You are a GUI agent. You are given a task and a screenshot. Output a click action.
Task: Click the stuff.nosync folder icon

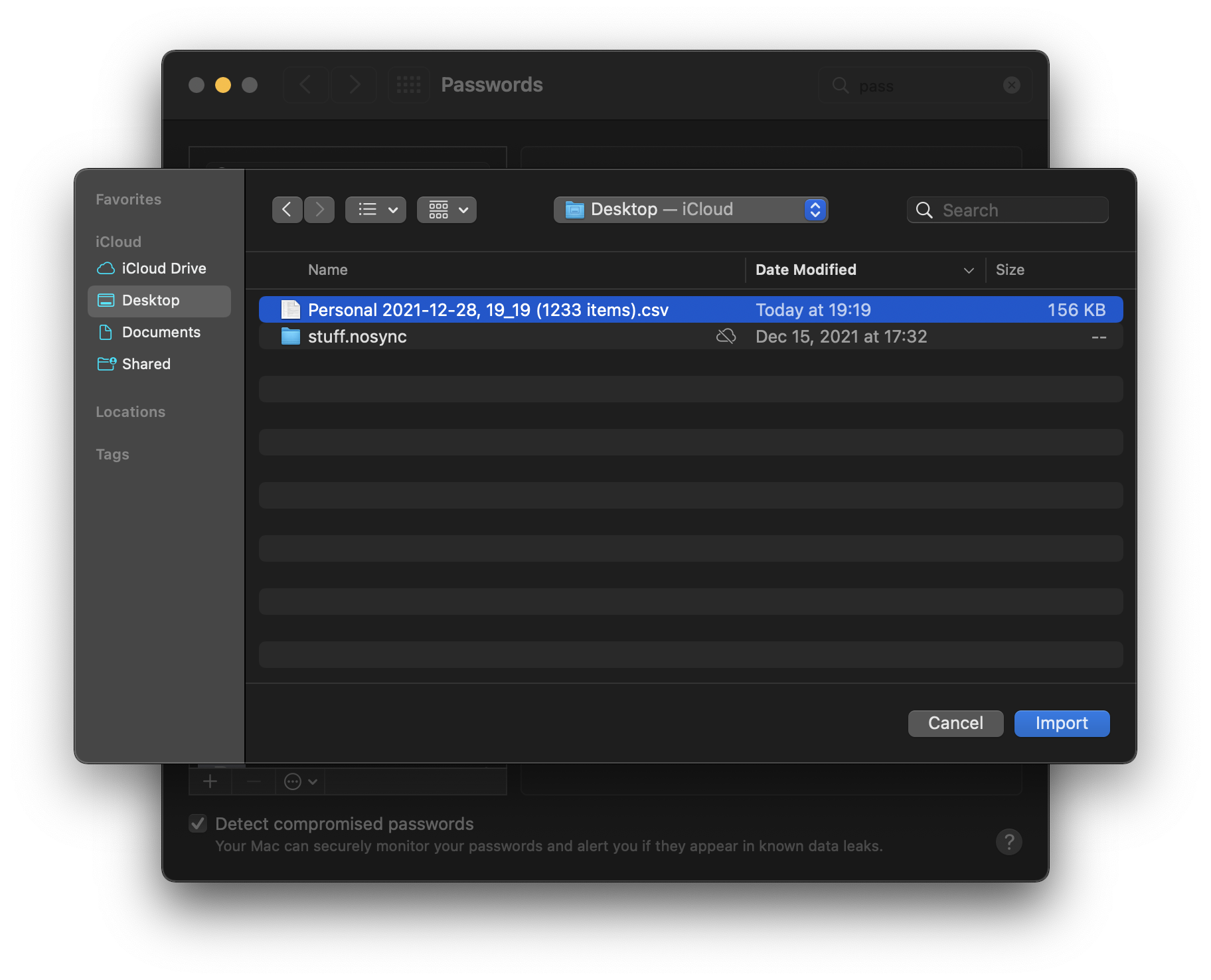click(x=290, y=337)
